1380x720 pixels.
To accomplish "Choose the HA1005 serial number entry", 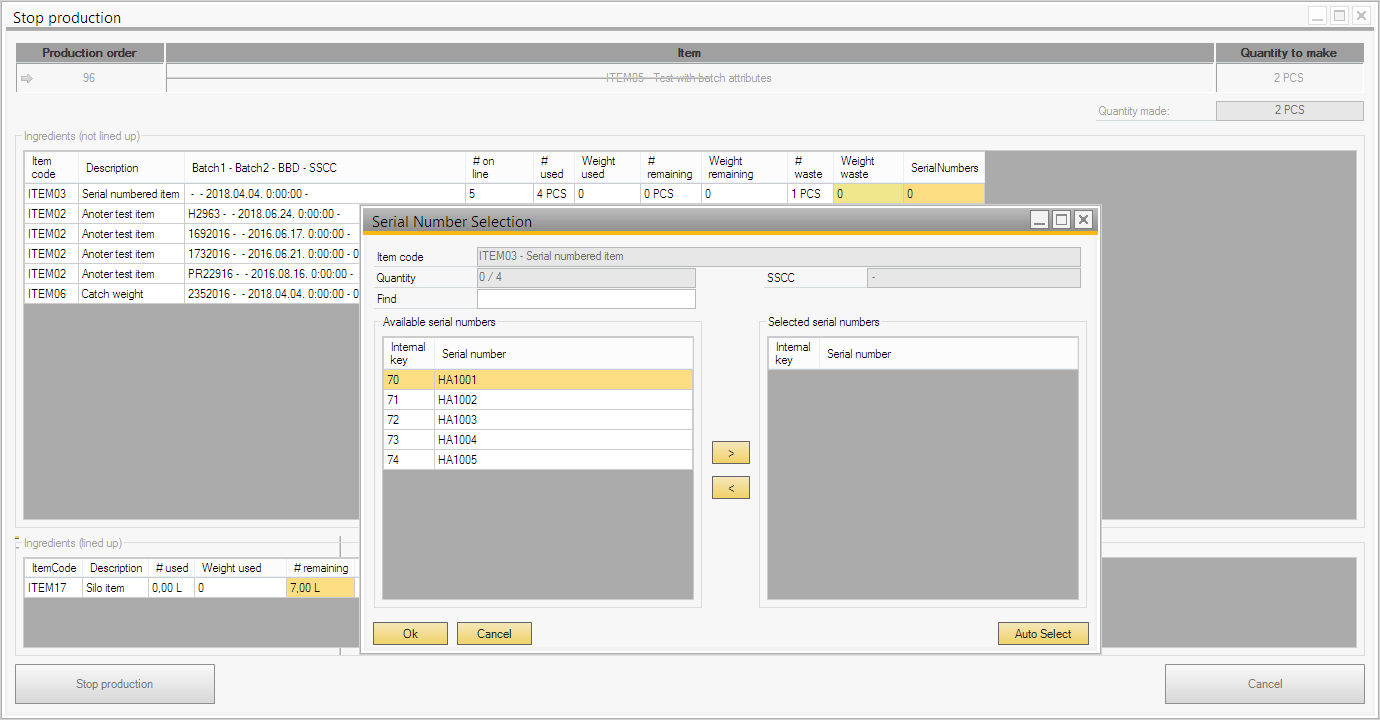I will tap(537, 460).
